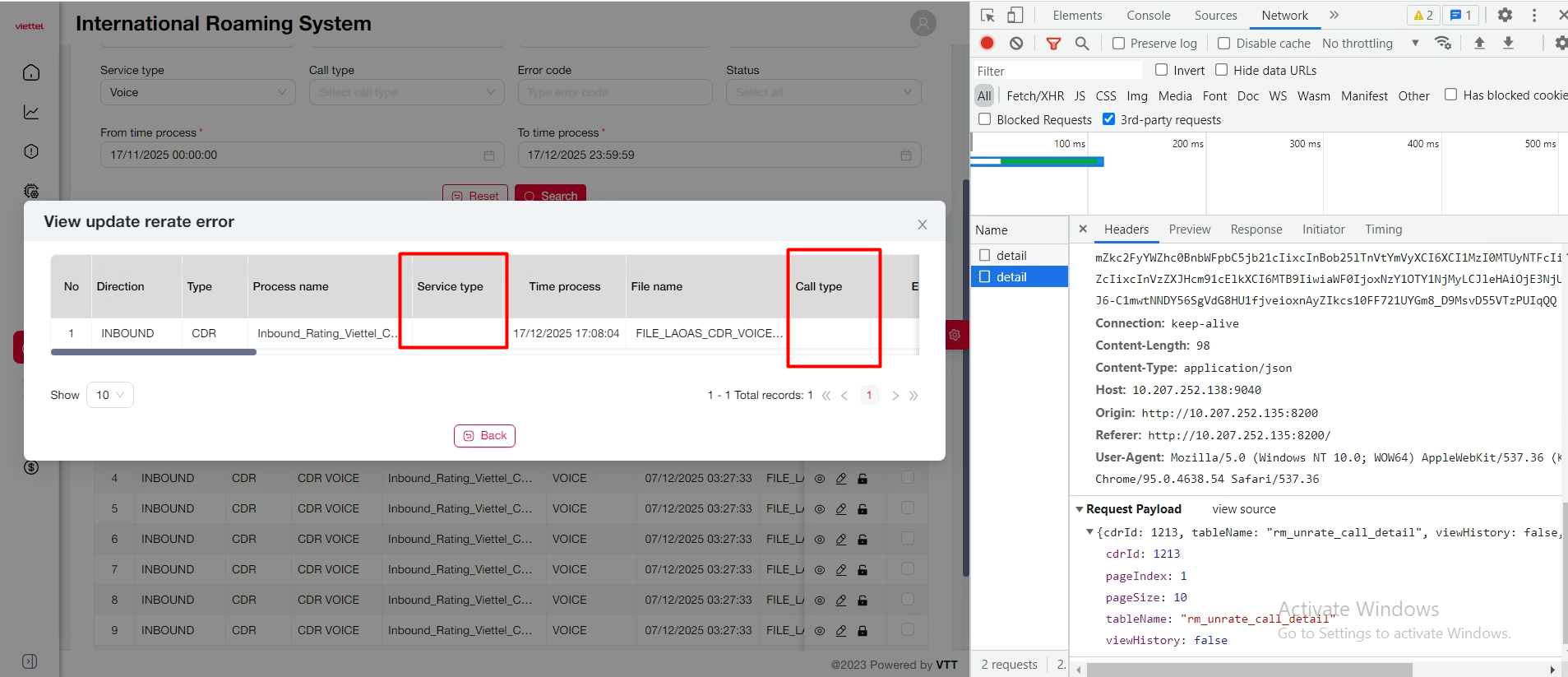This screenshot has width=1568, height=677.
Task: Collapse the Request Payload section
Action: pyautogui.click(x=1080, y=509)
